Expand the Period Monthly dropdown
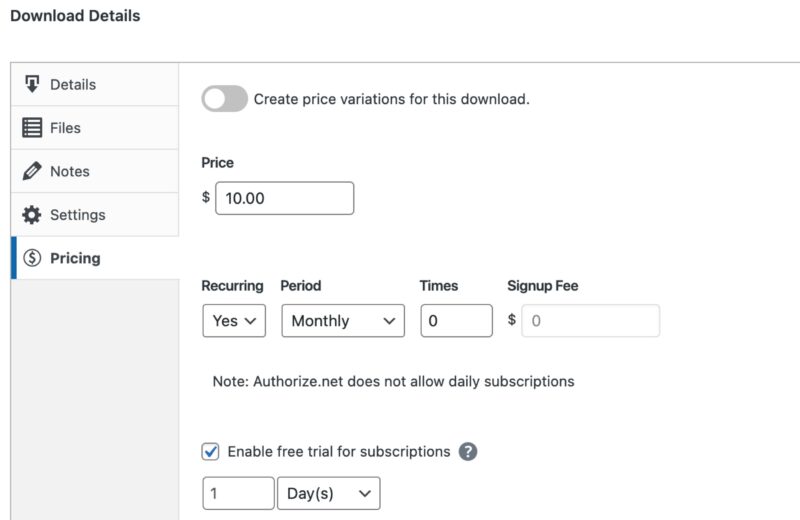This screenshot has width=800, height=520. pos(343,321)
